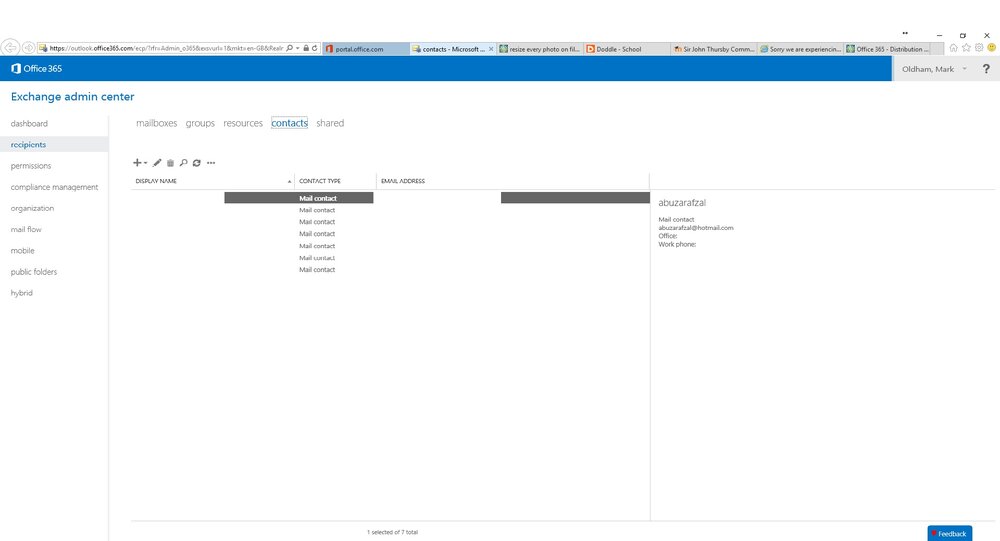1000x541 pixels.
Task: Open hybrid in left navigation
Action: pos(21,293)
